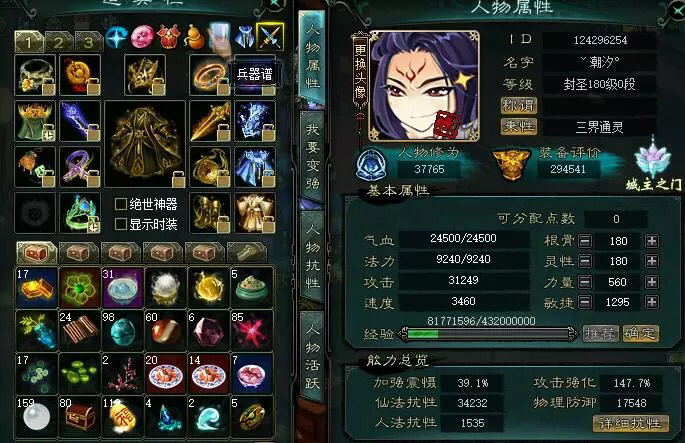
Task: Decrease 敏捷 with the minus button
Action: click(585, 302)
